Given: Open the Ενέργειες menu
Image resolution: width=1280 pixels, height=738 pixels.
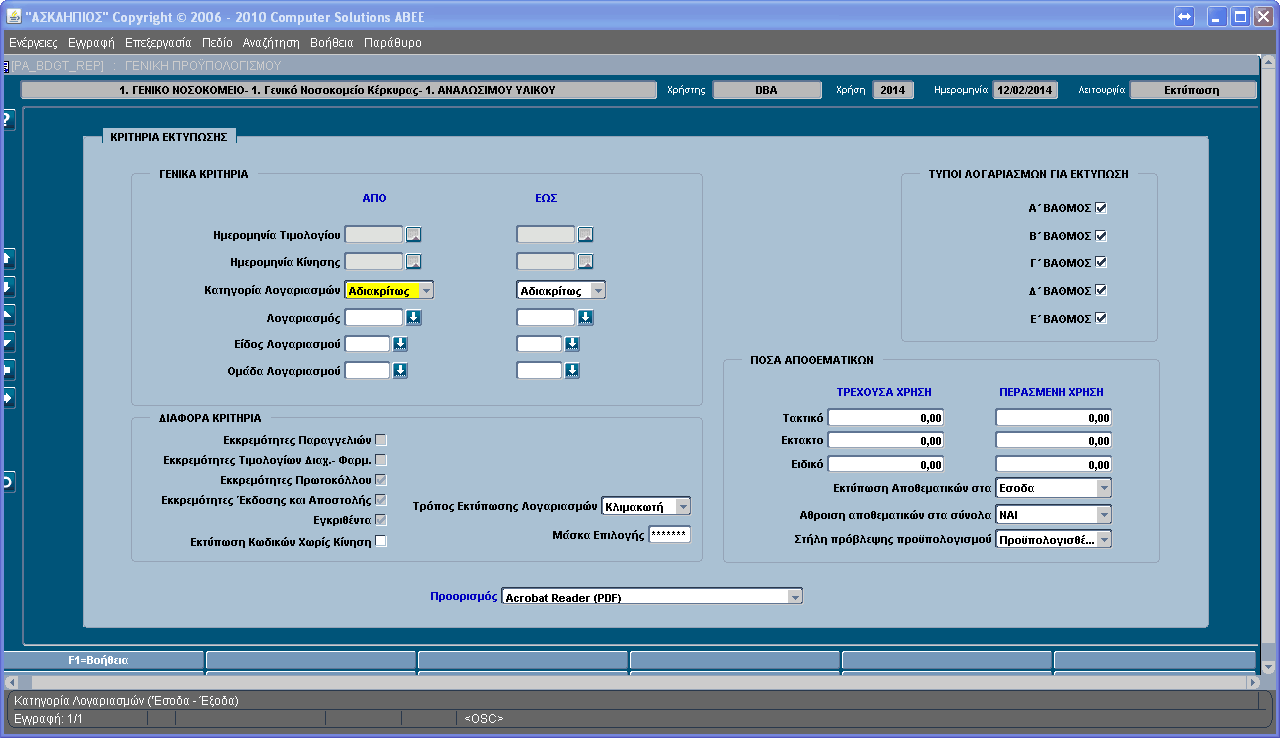Looking at the screenshot, I should (33, 43).
